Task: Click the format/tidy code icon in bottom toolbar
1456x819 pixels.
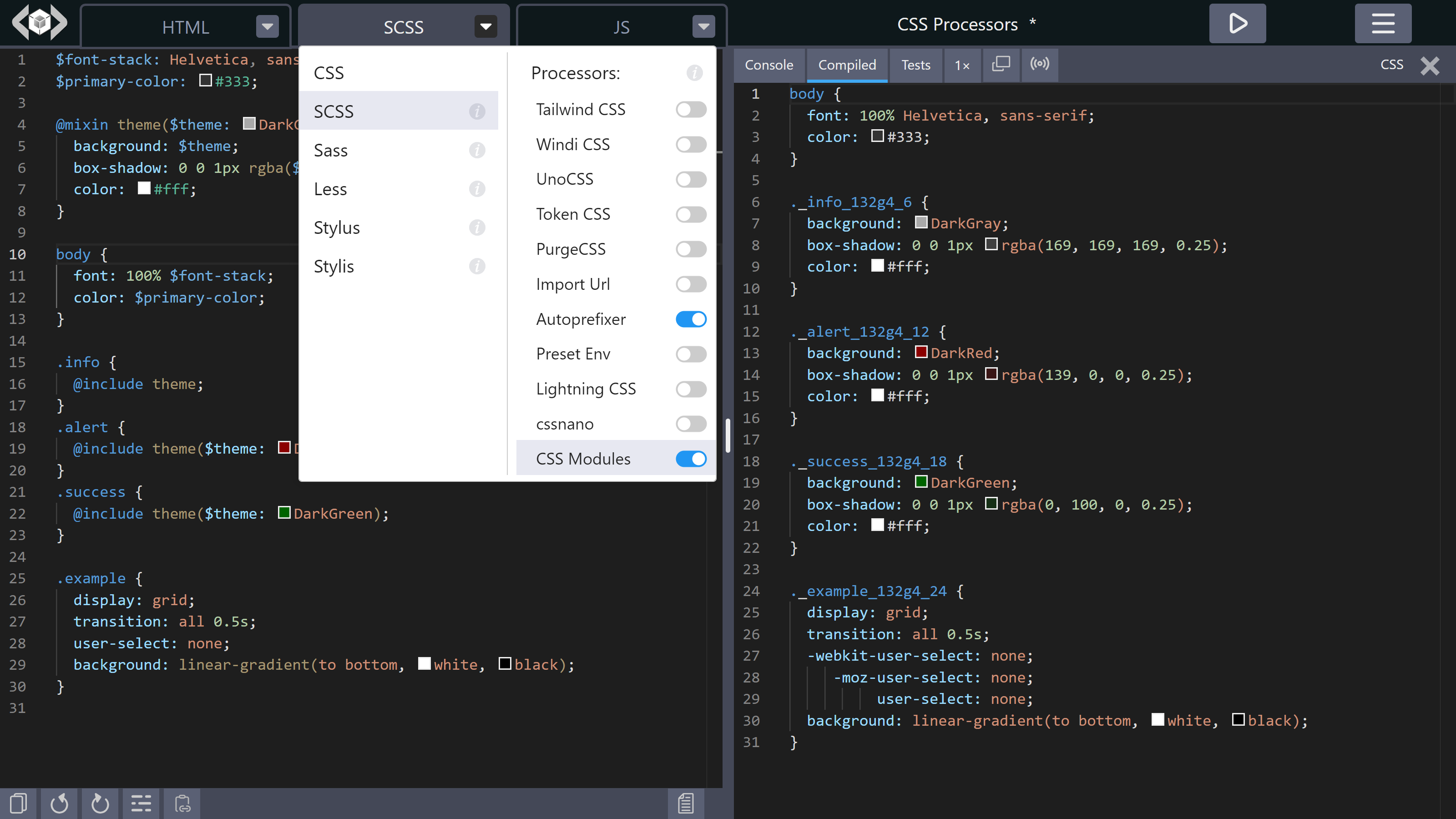Action: pos(140,803)
